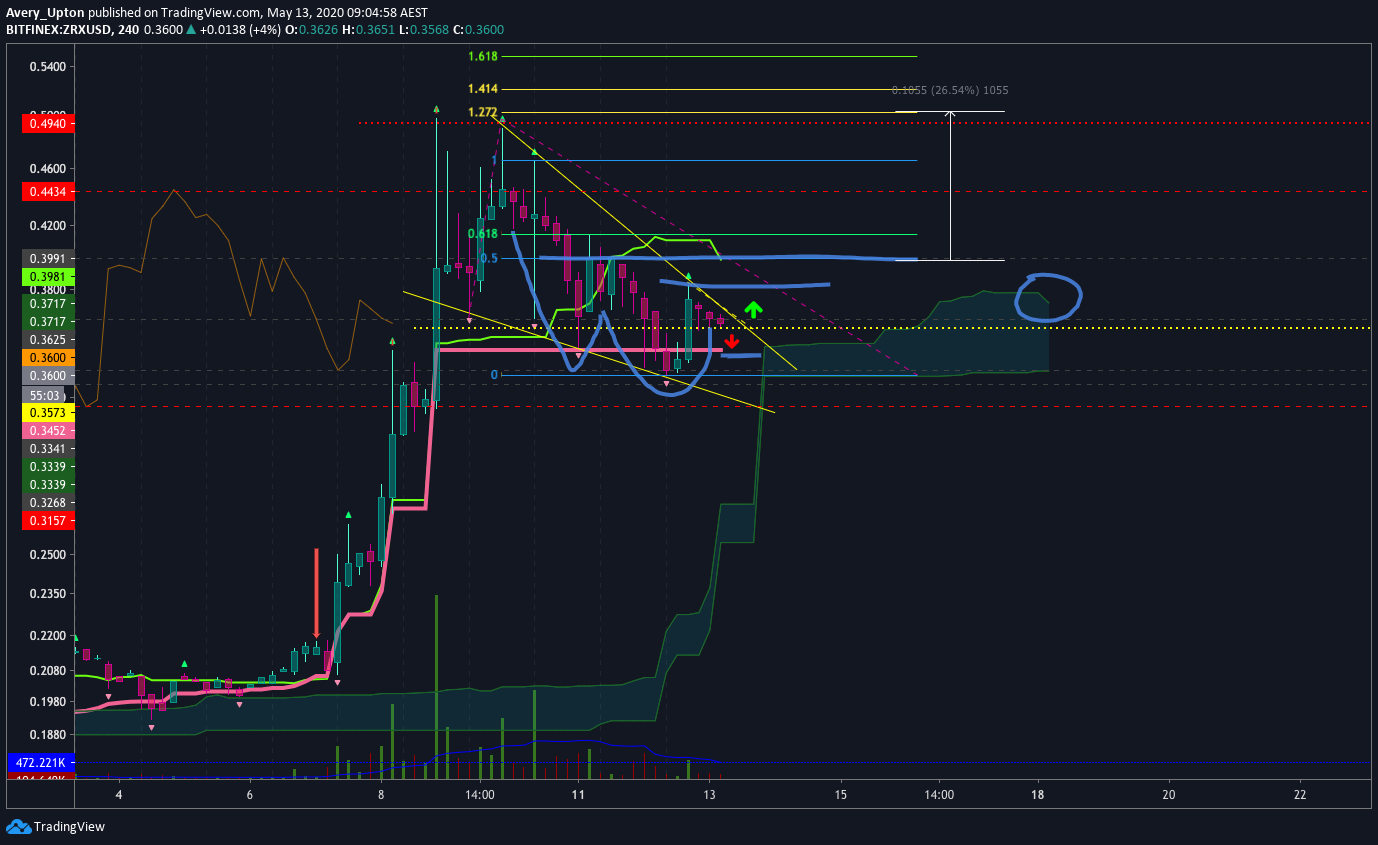The image size is (1378, 845).
Task: Select the 0.3341 price label
Action: (47, 449)
